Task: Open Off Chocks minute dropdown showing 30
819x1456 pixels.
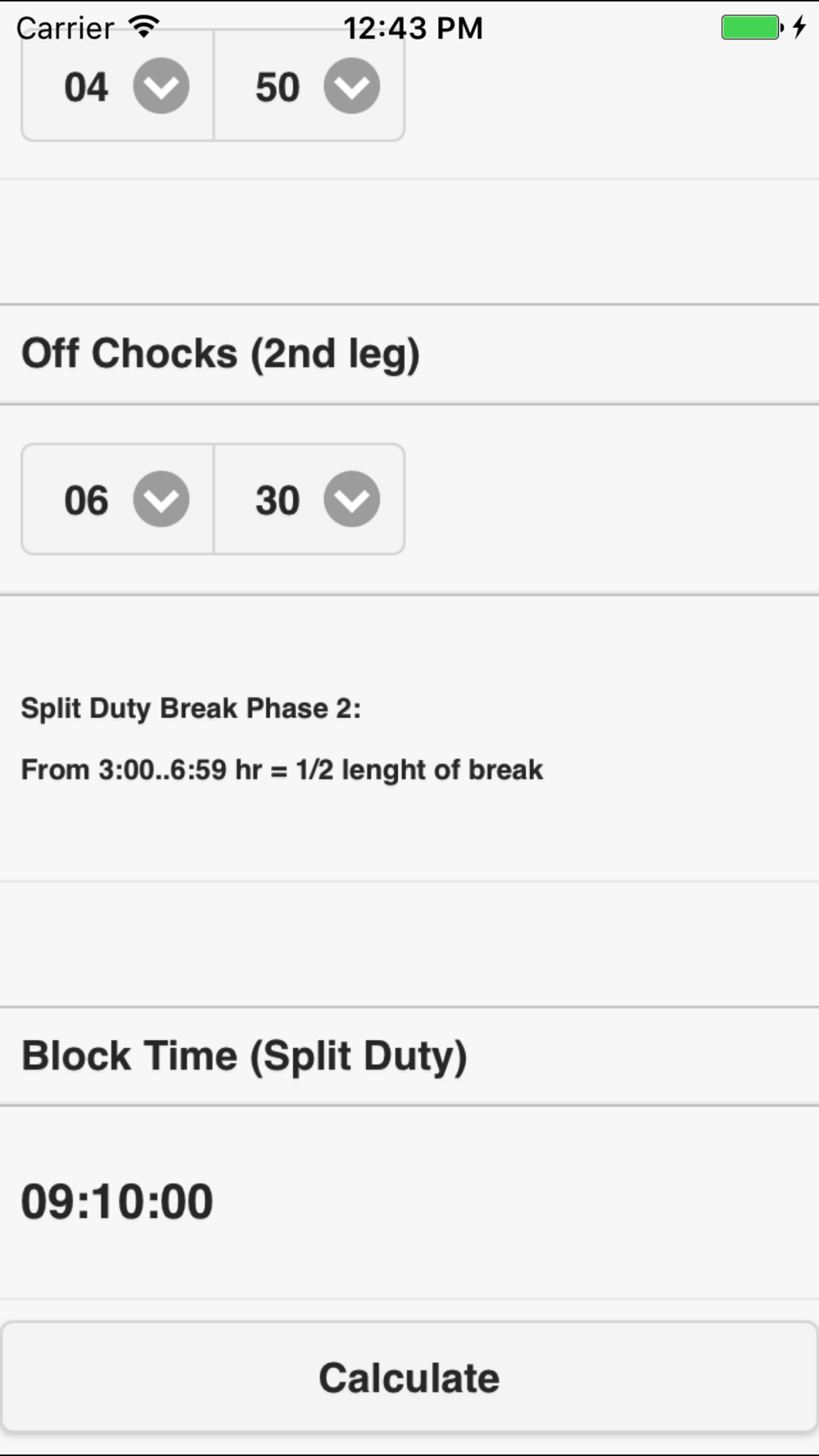Action: tap(309, 500)
